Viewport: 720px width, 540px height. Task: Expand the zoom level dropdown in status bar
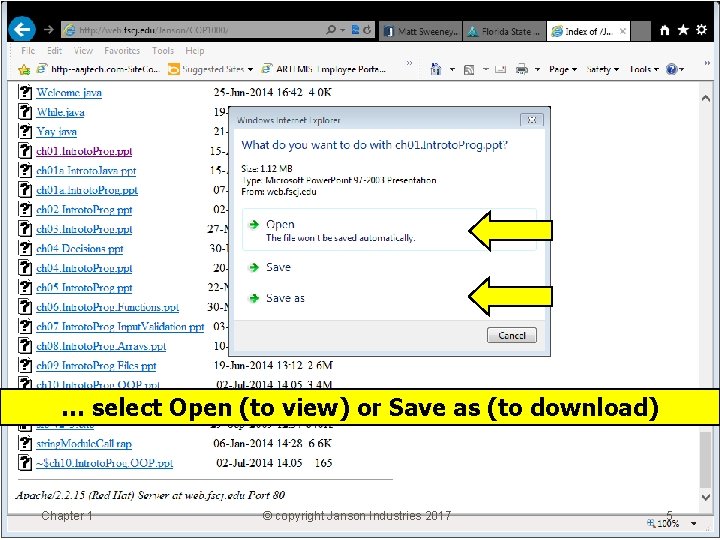coord(693,523)
